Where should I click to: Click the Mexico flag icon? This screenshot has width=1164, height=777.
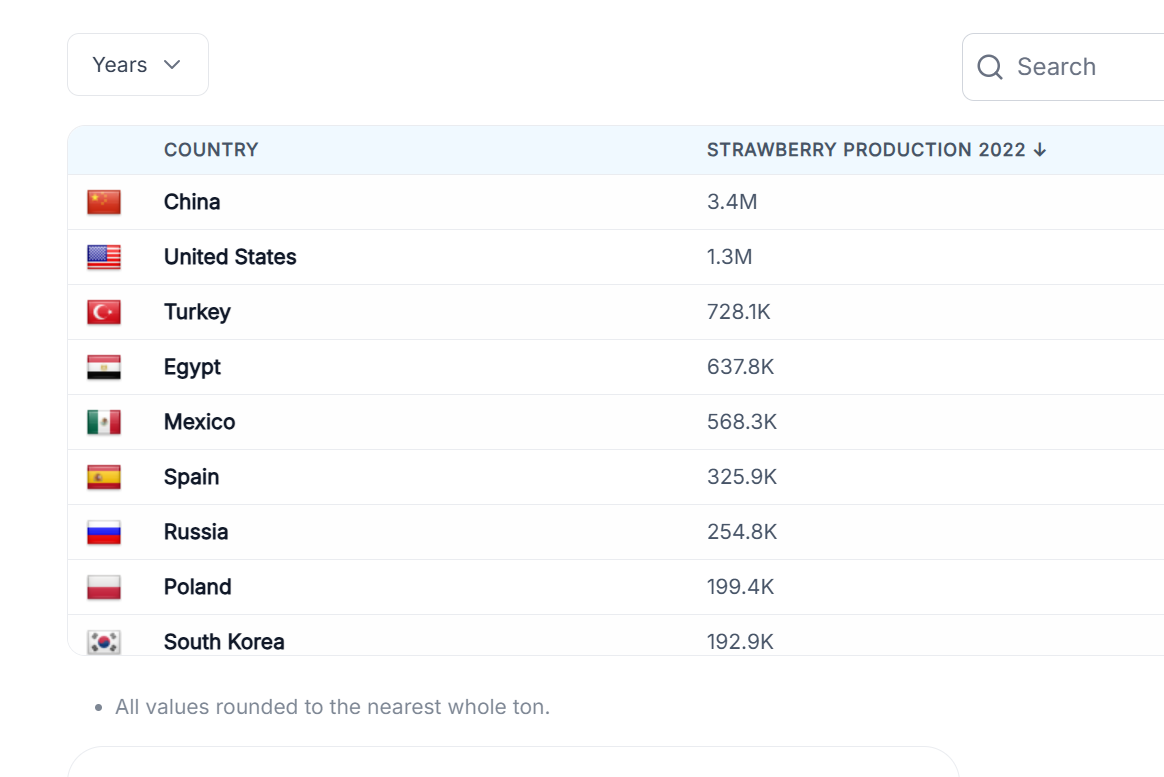click(104, 422)
